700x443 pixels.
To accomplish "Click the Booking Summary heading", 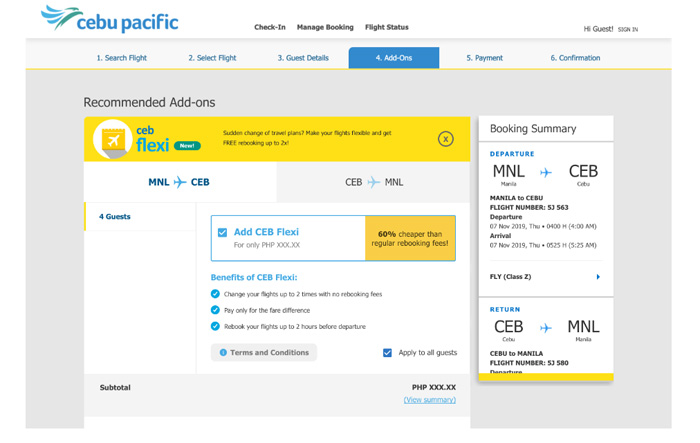I will 533,129.
